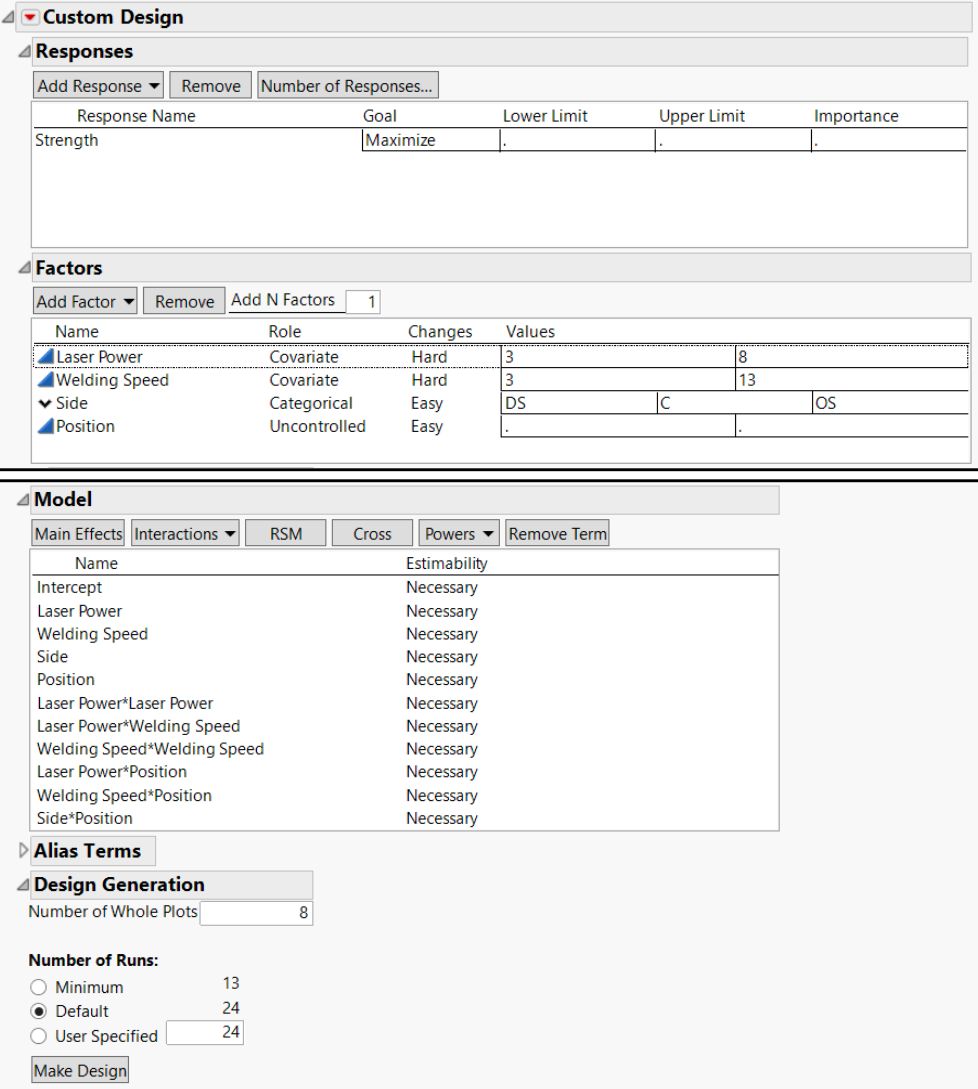Open the Add Response menu

tap(97, 85)
